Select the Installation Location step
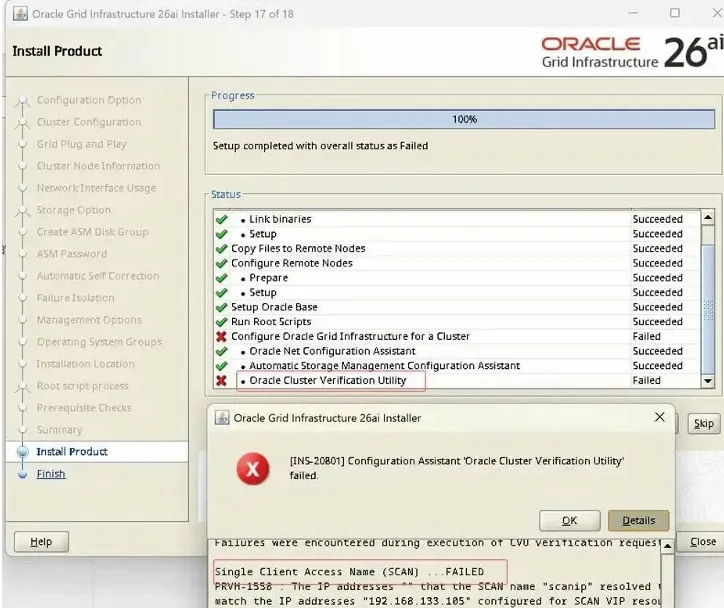The height and width of the screenshot is (608, 724). (x=85, y=364)
